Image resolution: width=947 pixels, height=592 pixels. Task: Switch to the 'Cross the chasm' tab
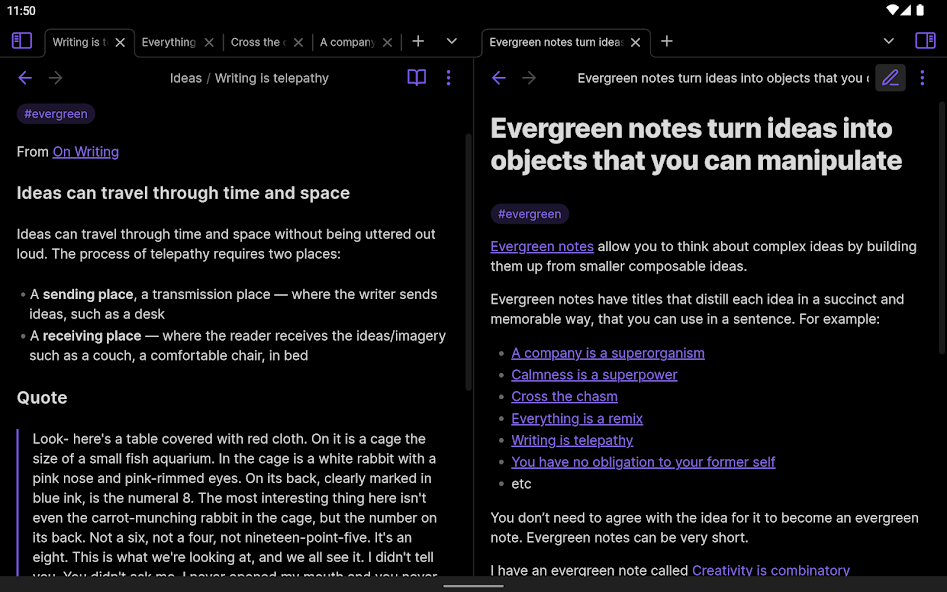[257, 42]
